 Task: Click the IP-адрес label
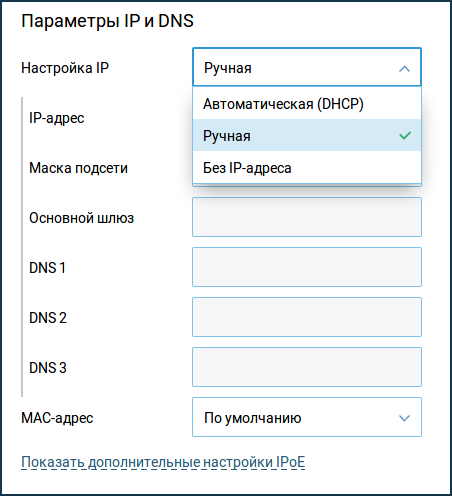[x=57, y=118]
